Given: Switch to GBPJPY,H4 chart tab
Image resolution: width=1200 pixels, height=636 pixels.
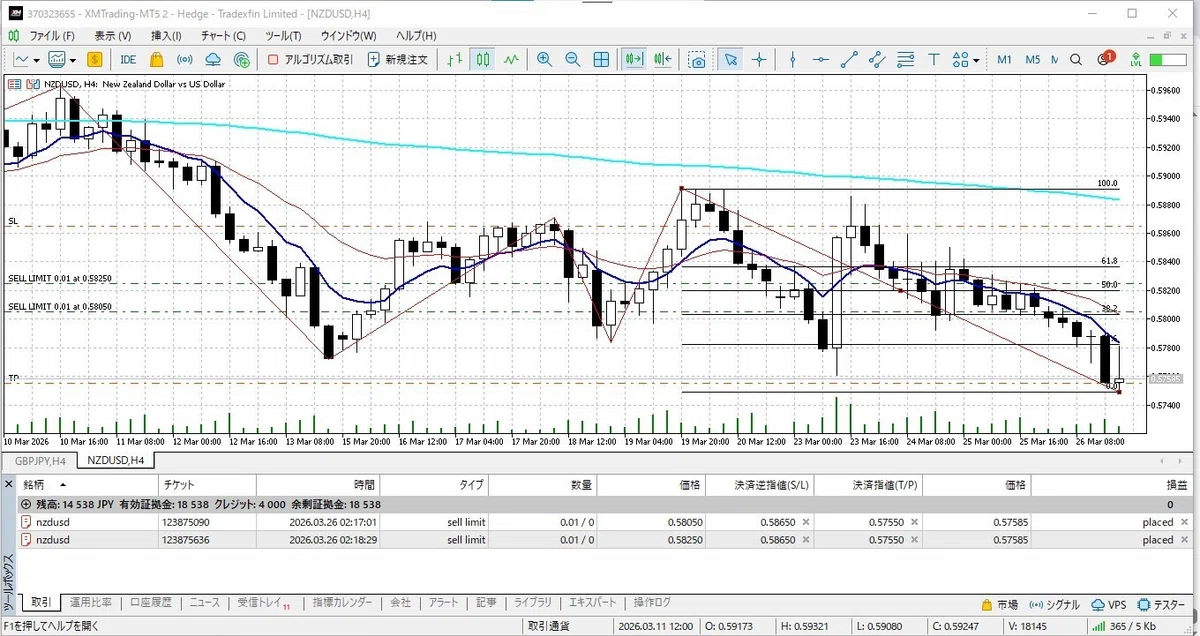Looking at the screenshot, I should [x=39, y=460].
